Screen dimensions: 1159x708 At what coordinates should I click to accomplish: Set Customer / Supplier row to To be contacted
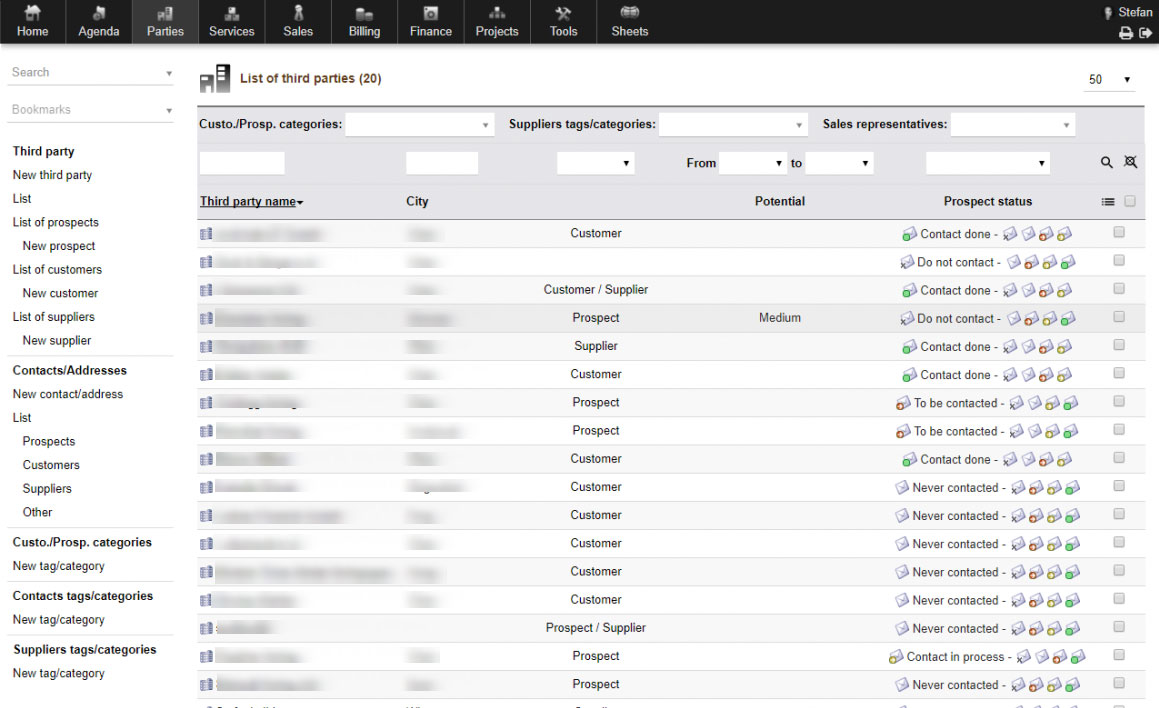pos(1046,290)
